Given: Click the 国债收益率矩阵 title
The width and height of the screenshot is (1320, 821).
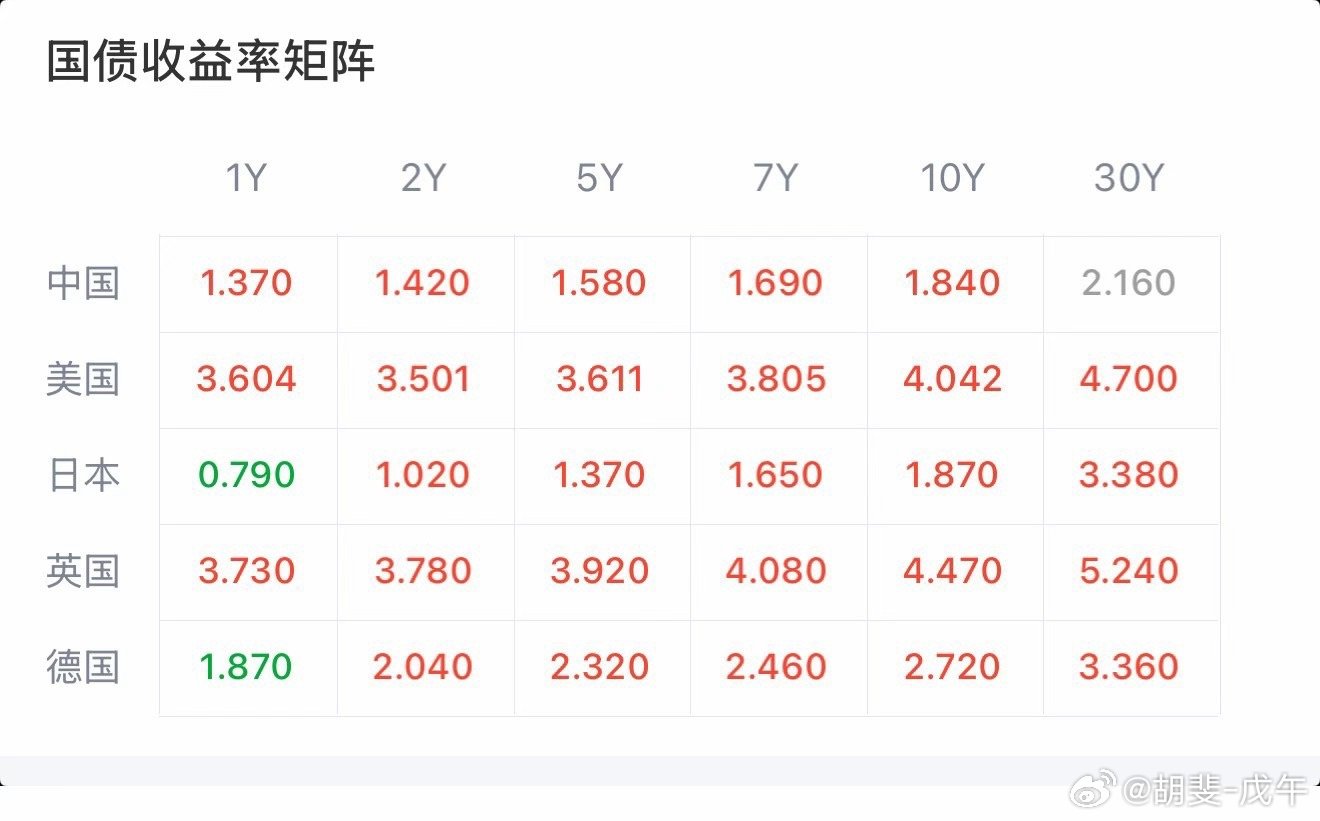Looking at the screenshot, I should tap(211, 62).
